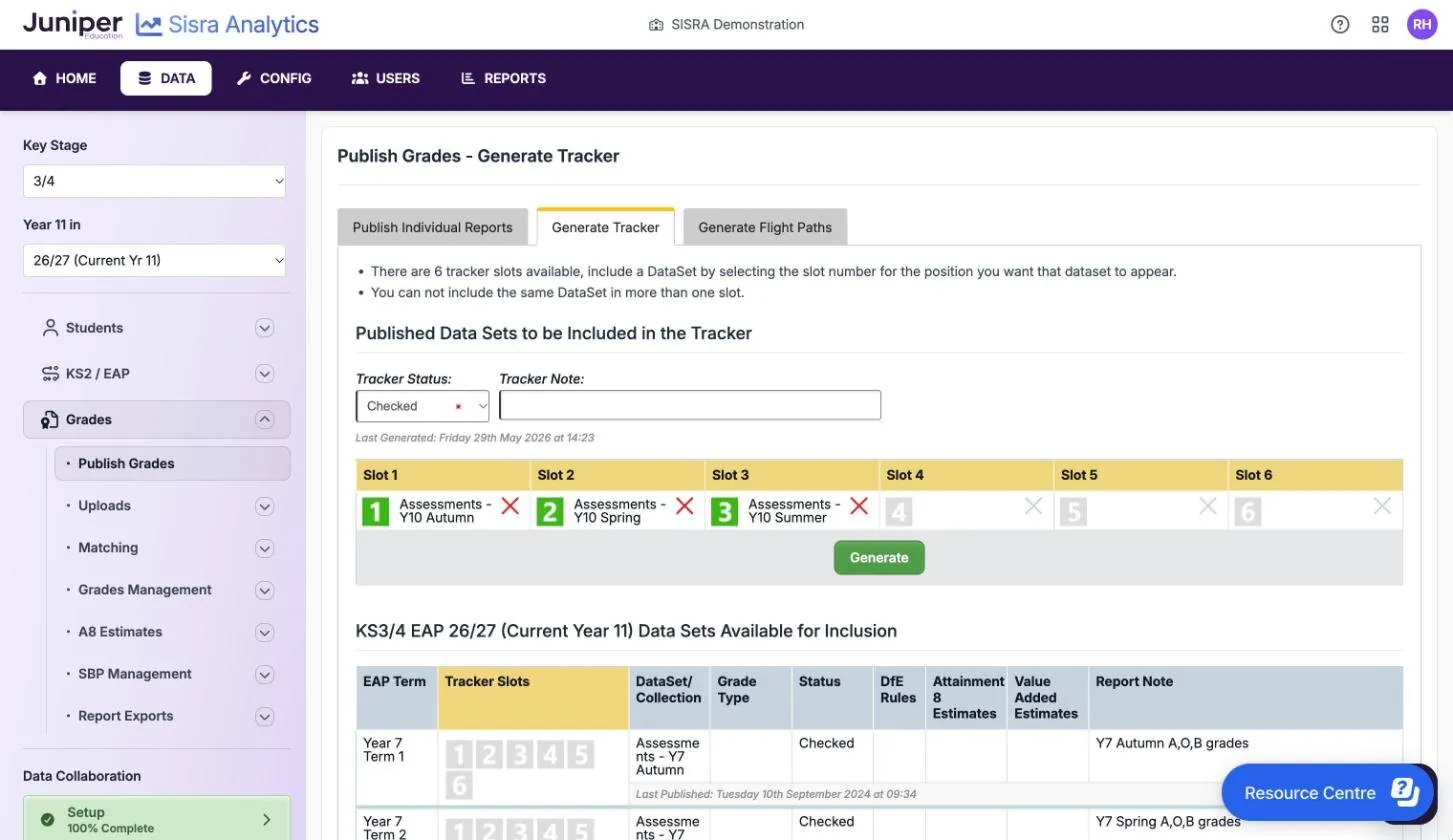Select the DATA navigation item
1453x840 pixels.
166,78
